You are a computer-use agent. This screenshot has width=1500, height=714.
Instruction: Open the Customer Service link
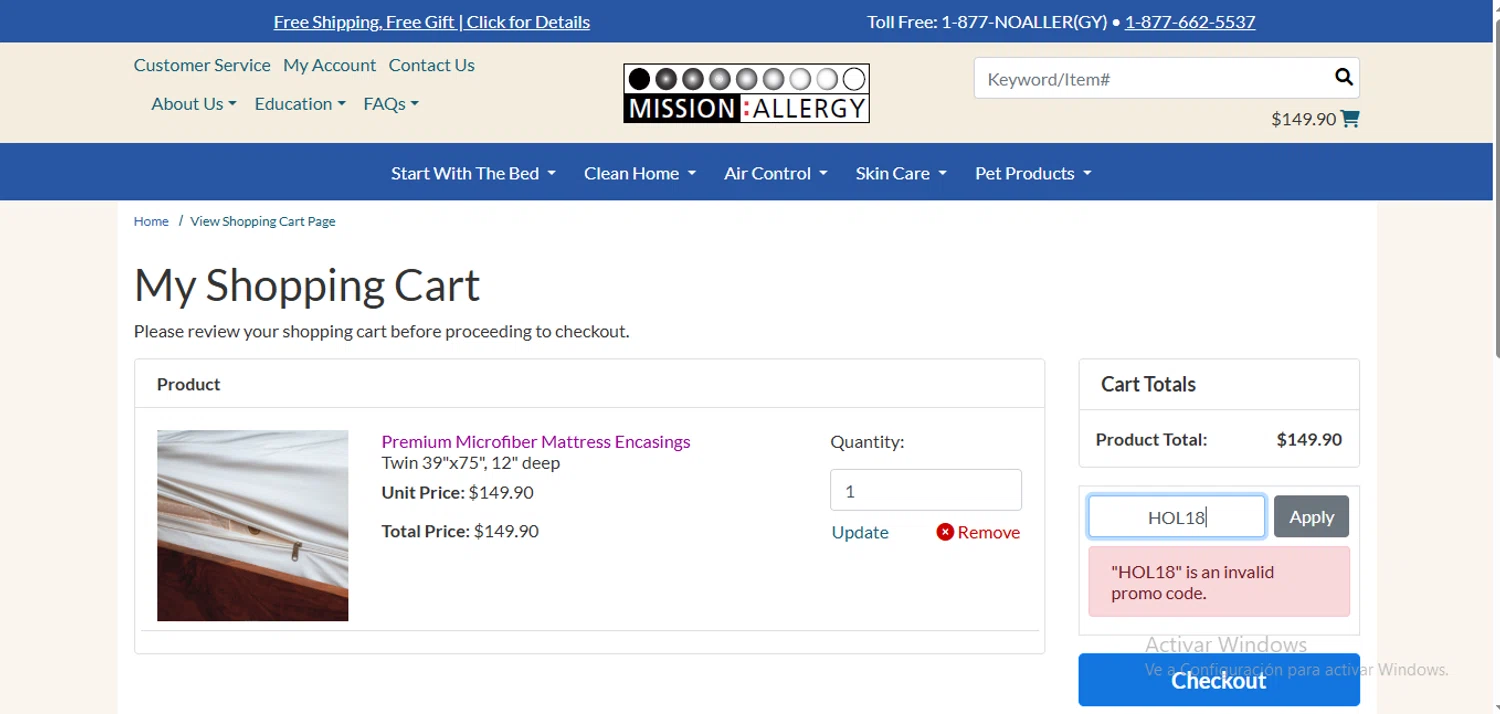pyautogui.click(x=202, y=65)
